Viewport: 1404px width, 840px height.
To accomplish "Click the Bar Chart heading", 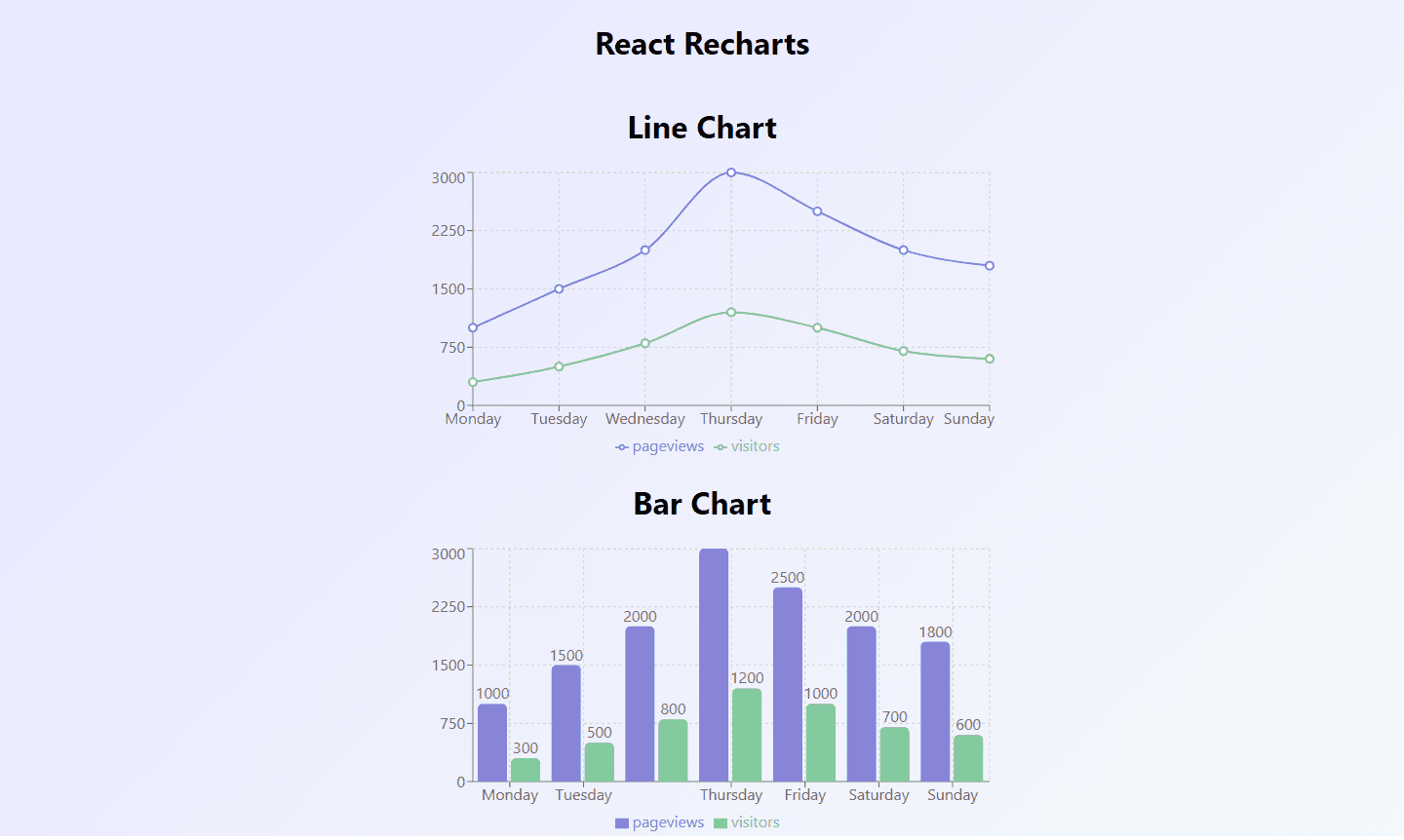I will [x=702, y=504].
